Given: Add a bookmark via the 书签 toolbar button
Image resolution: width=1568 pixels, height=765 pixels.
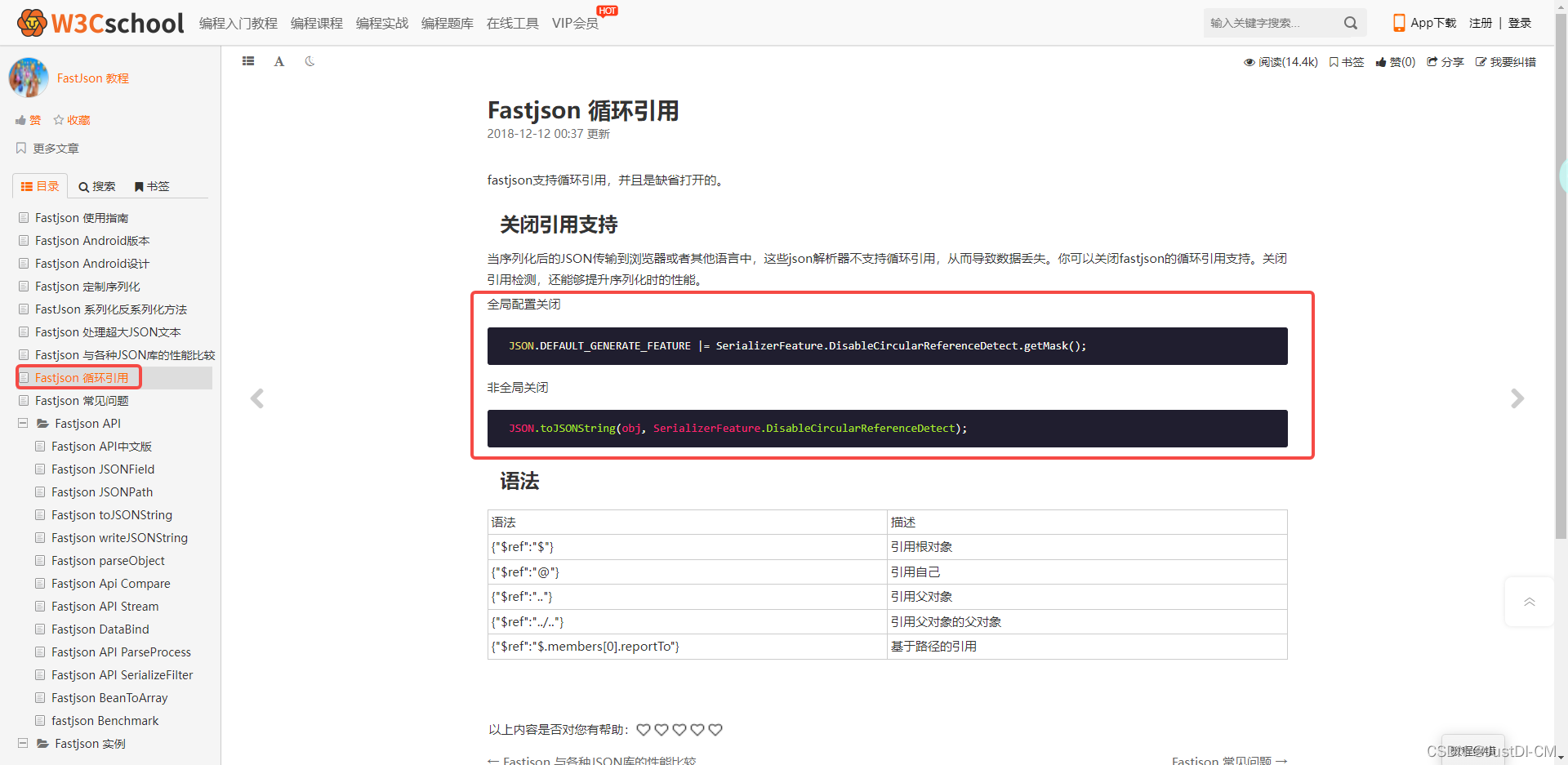Looking at the screenshot, I should pos(1347,62).
